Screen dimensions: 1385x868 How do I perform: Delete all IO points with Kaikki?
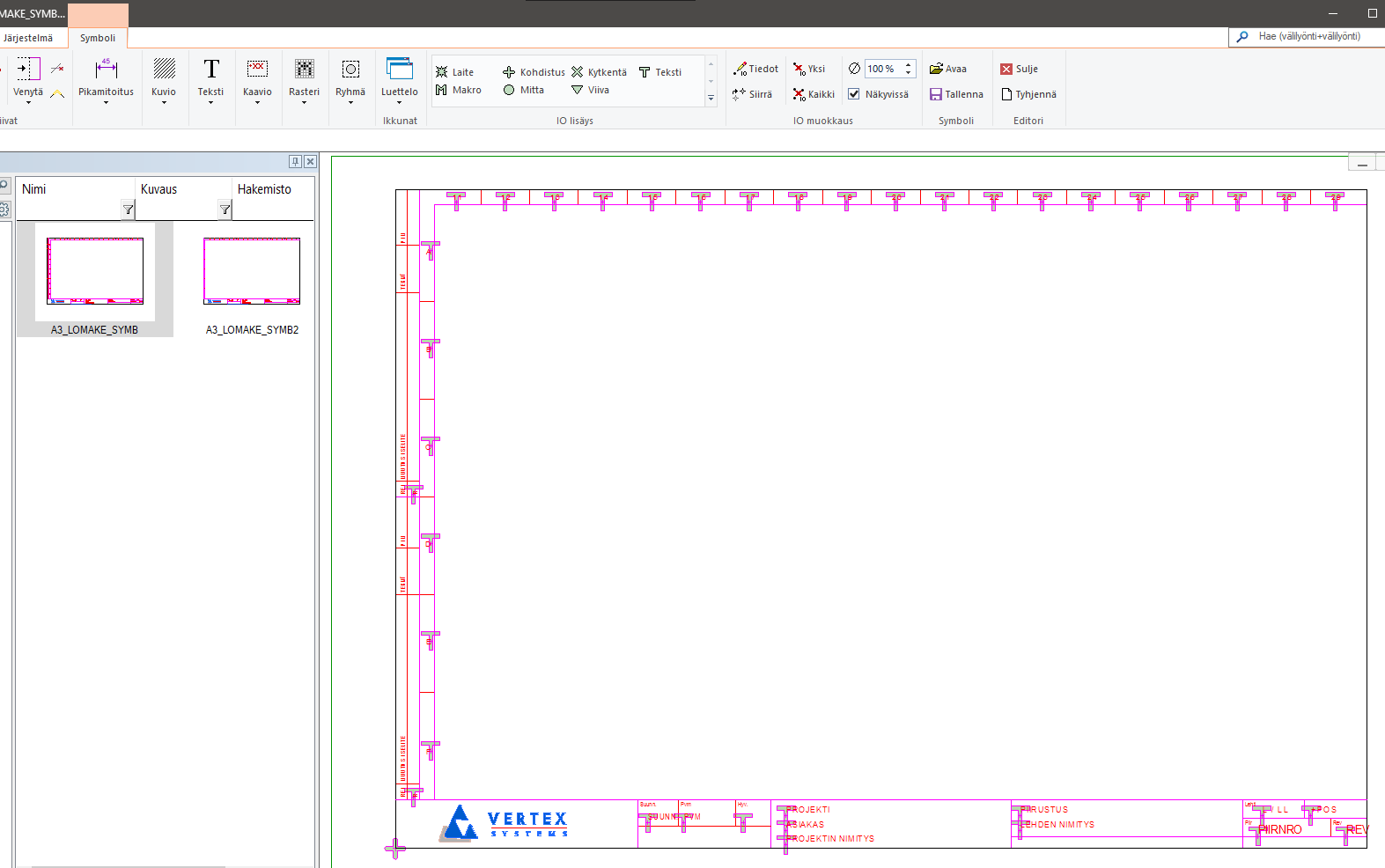point(814,94)
